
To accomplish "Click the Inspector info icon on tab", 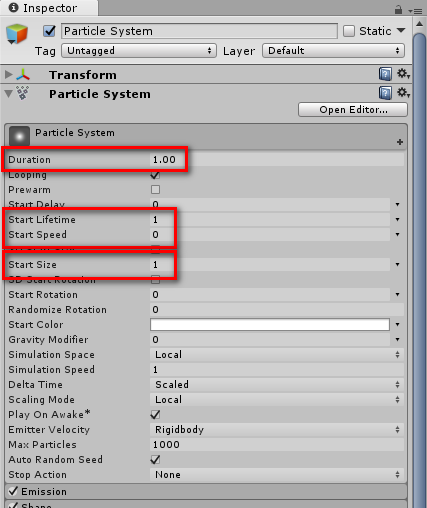I will (x=13, y=7).
